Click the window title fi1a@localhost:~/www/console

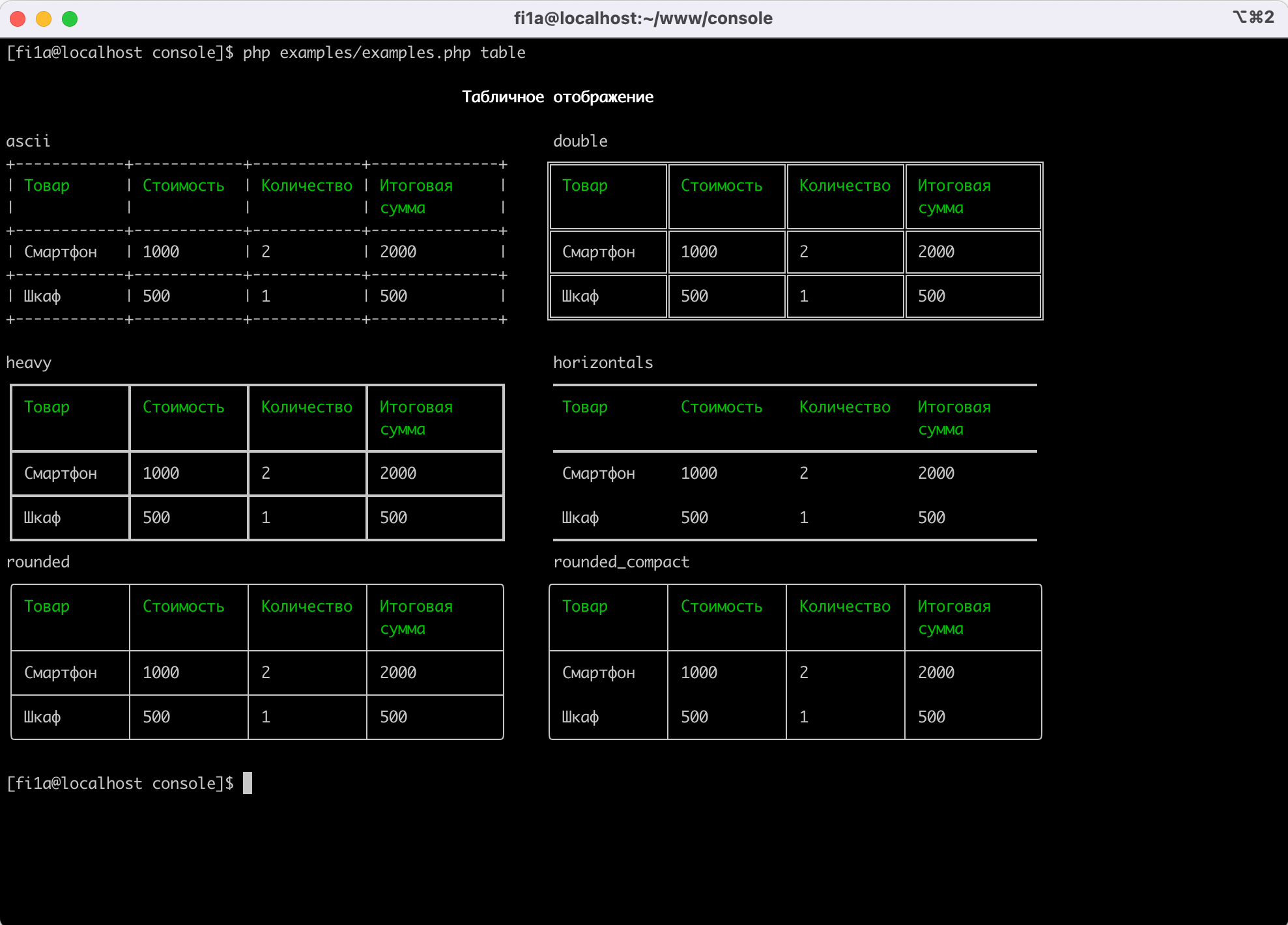pyautogui.click(x=643, y=18)
